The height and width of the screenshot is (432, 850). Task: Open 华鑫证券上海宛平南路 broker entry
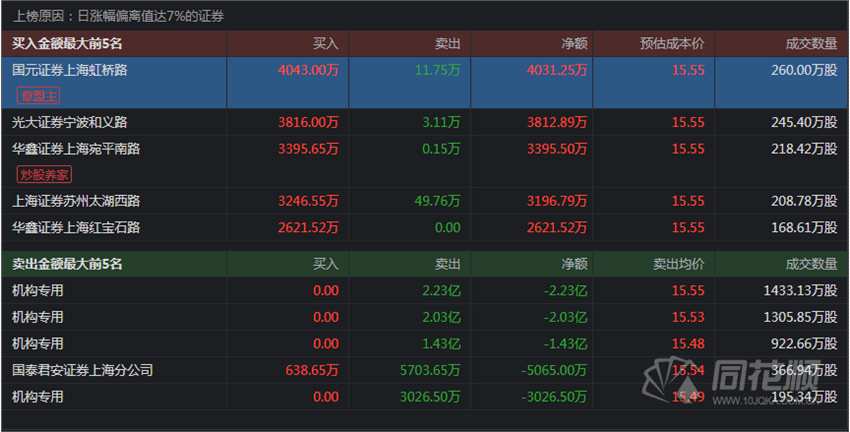coord(75,148)
